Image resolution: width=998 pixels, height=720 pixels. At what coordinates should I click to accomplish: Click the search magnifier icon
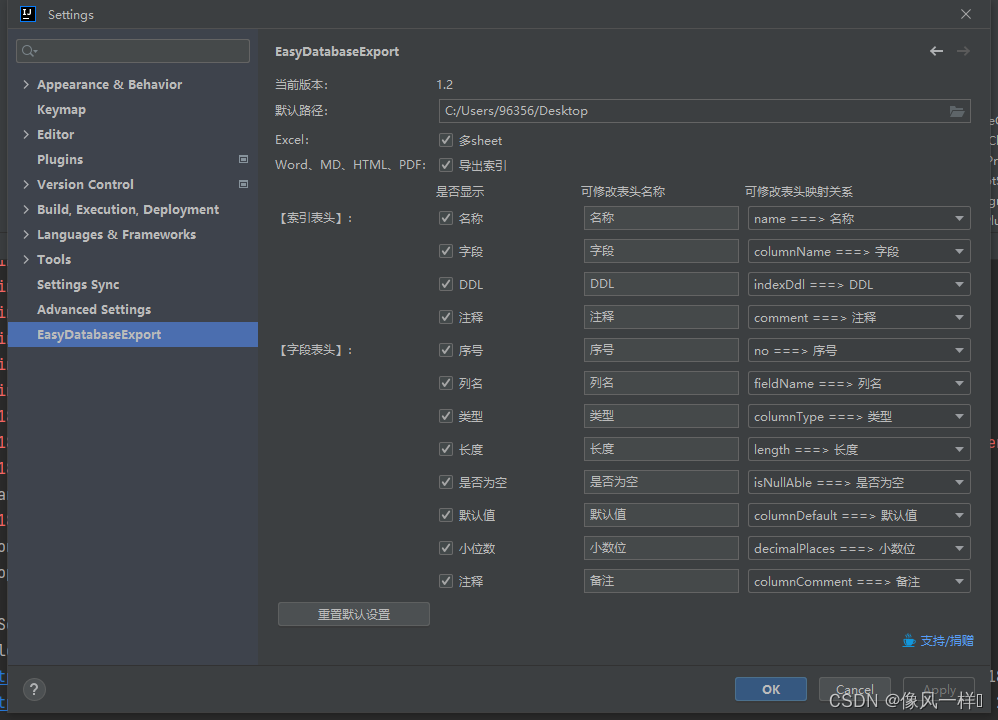point(29,51)
